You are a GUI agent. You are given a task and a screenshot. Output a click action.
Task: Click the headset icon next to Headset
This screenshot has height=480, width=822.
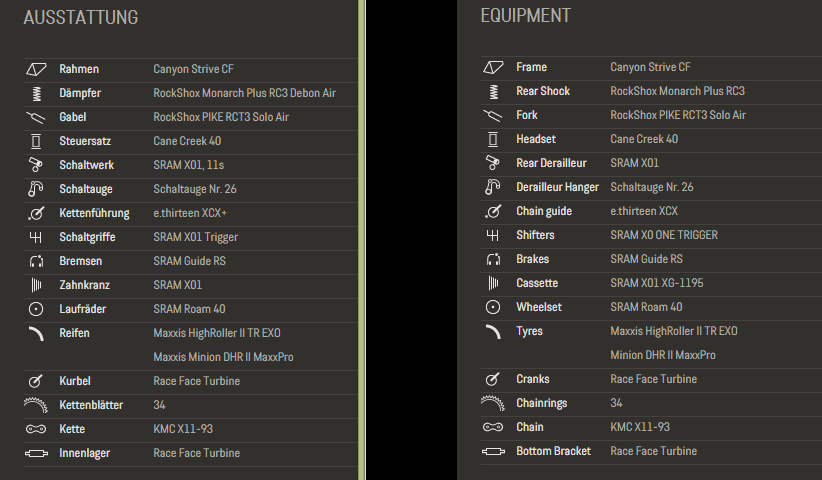click(x=493, y=139)
